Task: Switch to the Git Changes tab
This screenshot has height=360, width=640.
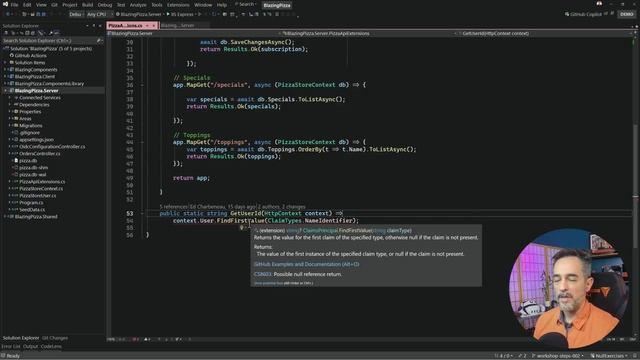Action: (x=55, y=338)
